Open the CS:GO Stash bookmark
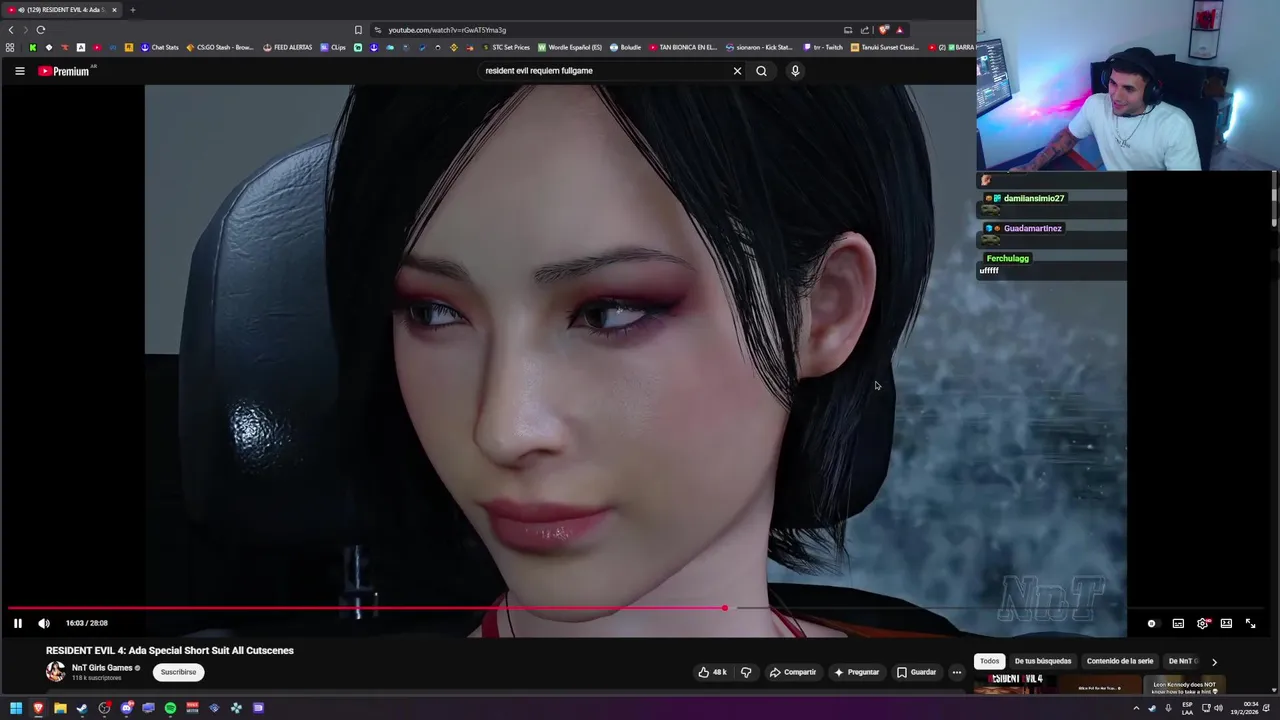 tap(220, 47)
